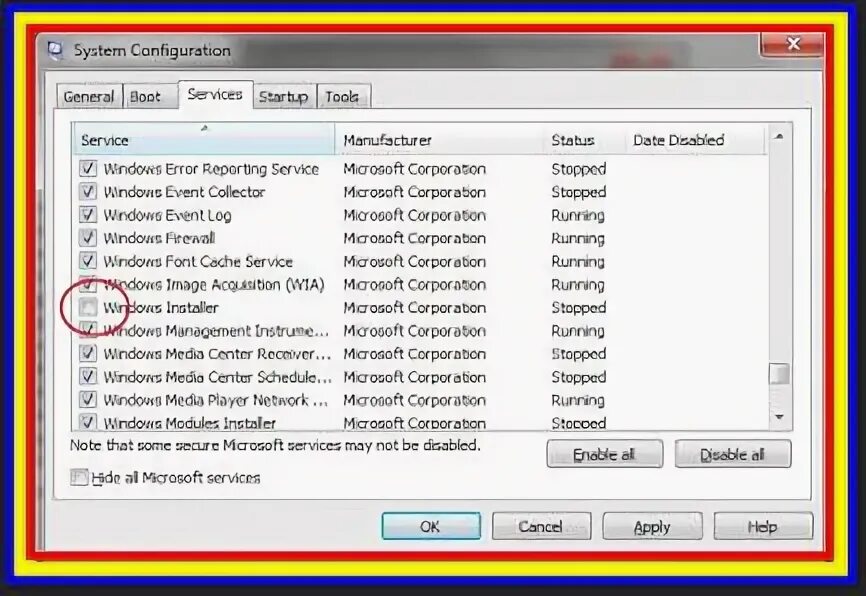This screenshot has width=866, height=596.
Task: Confirm with the OK button
Action: point(431,526)
